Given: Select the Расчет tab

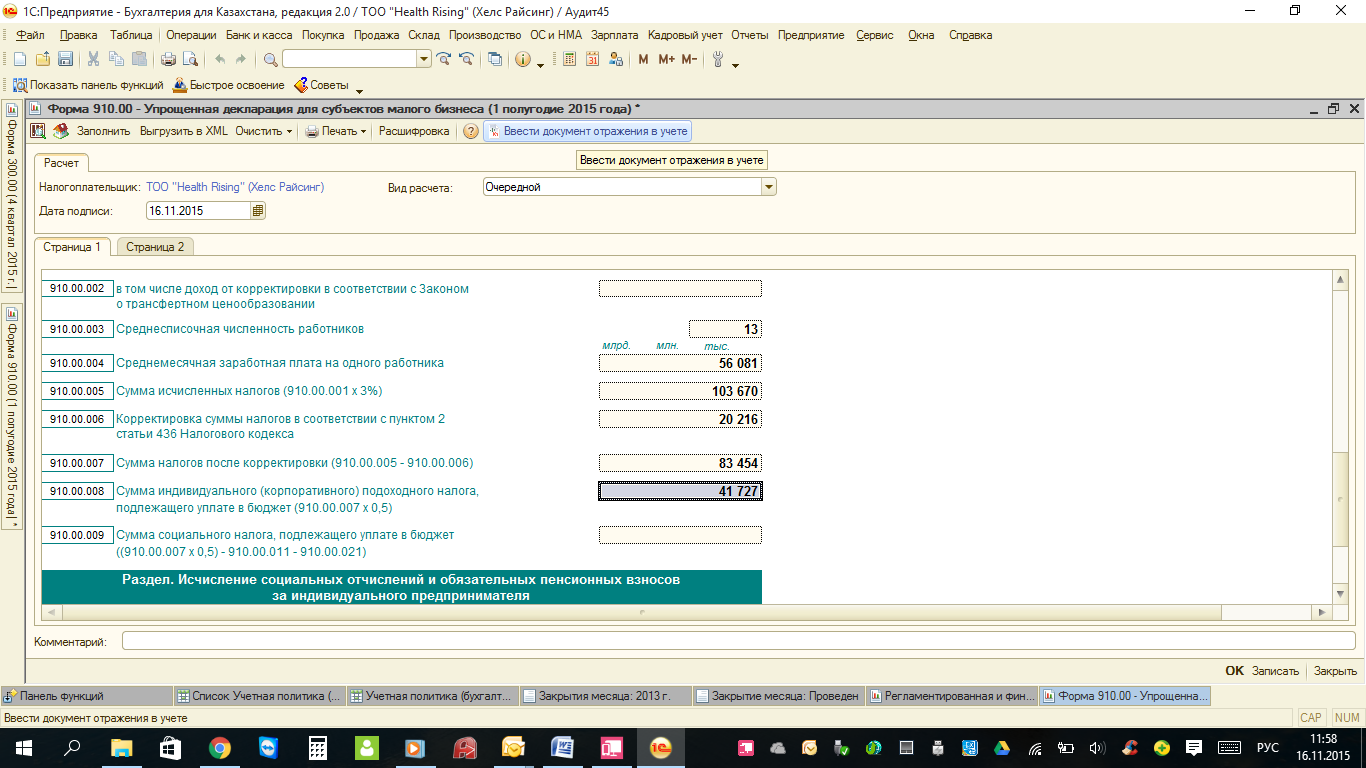Looking at the screenshot, I should [x=62, y=163].
